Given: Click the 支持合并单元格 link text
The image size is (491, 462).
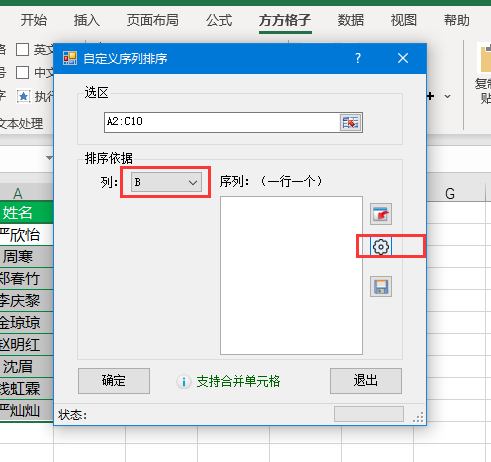Looking at the screenshot, I should point(238,381).
